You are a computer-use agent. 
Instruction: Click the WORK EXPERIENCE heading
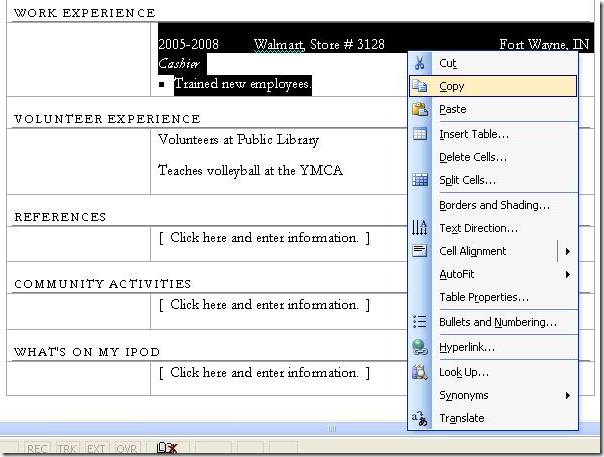point(85,13)
